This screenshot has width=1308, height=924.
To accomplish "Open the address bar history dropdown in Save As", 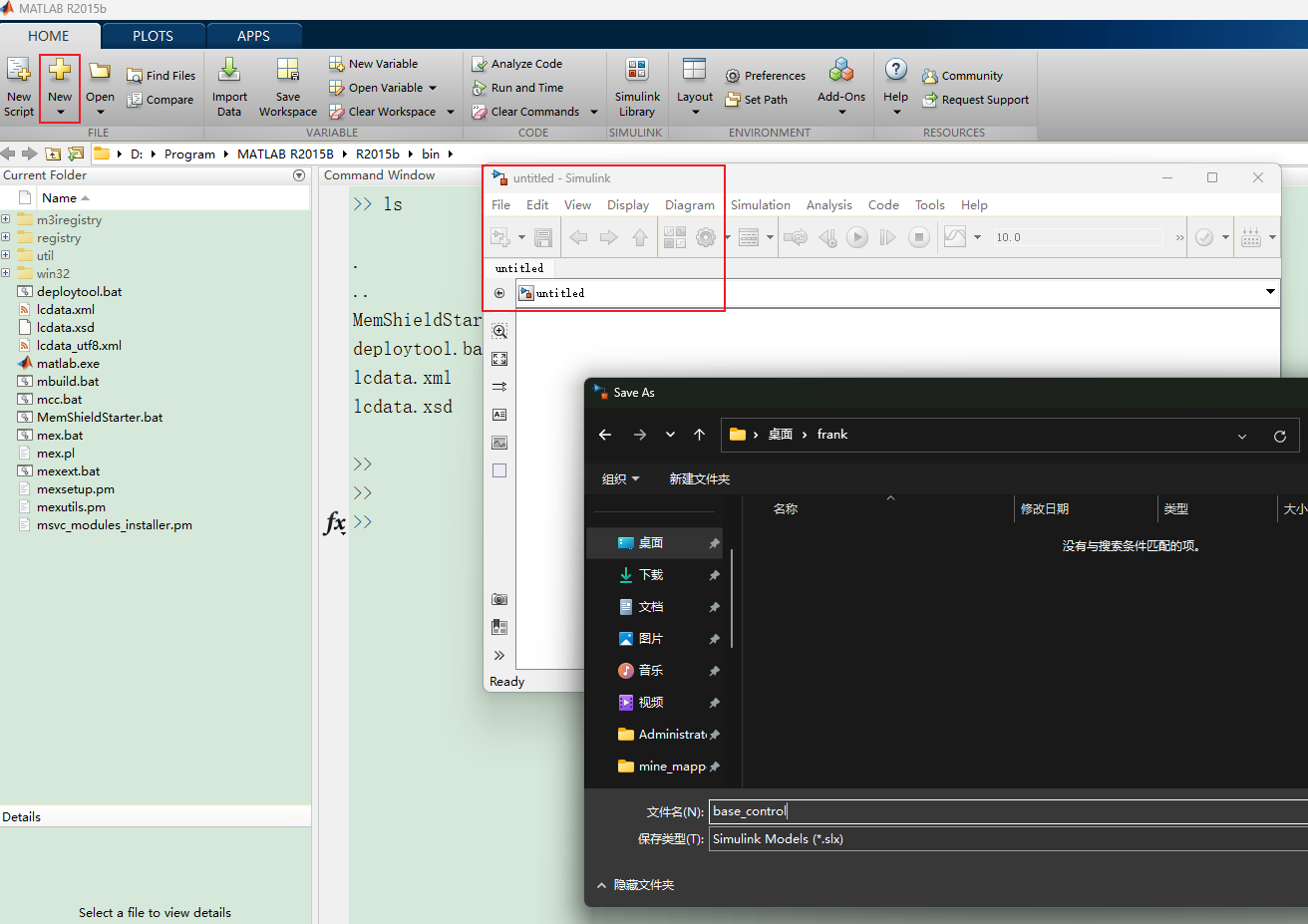I will pos(1242,436).
